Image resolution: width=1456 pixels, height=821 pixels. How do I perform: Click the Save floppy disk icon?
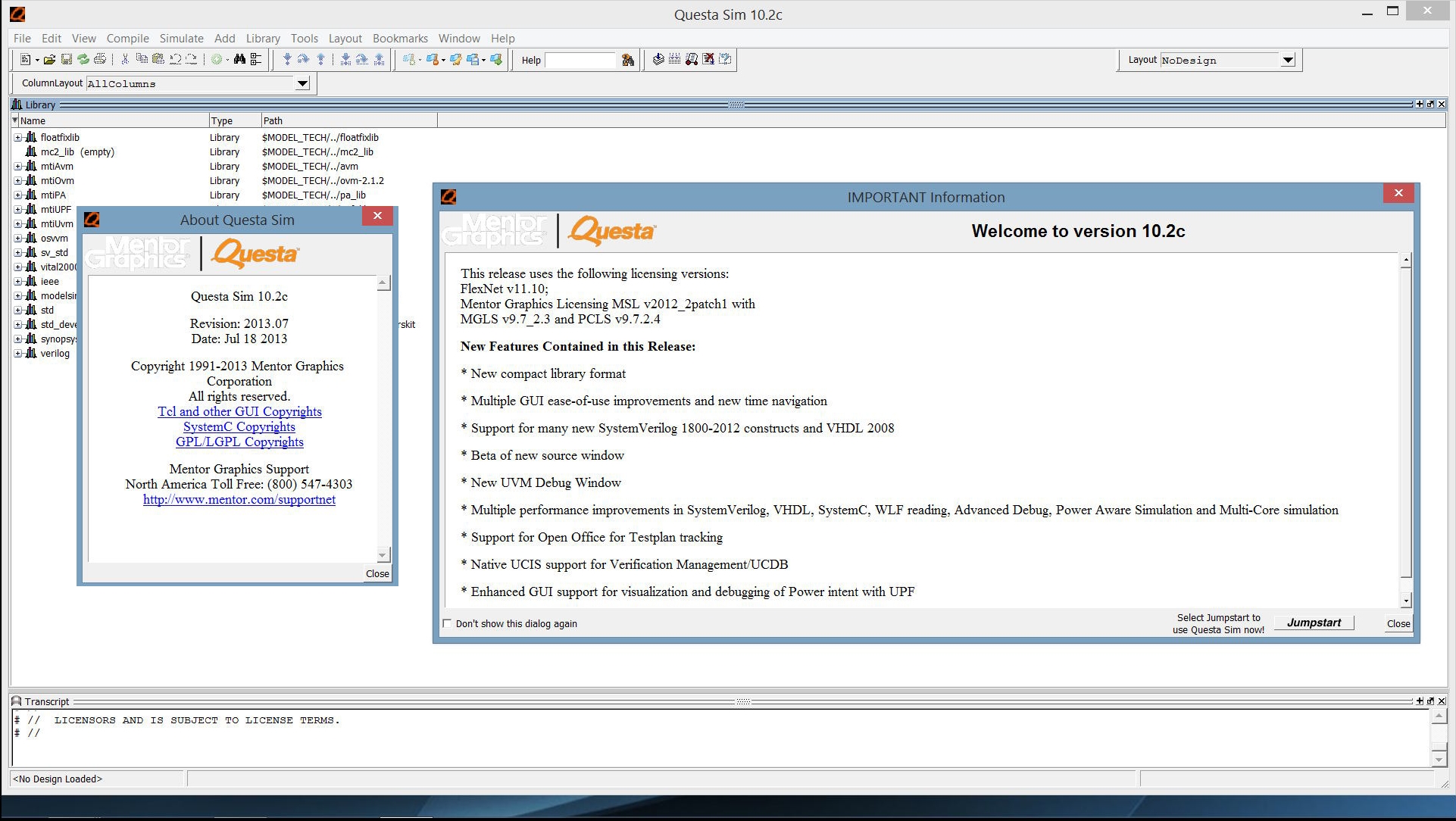coord(67,60)
